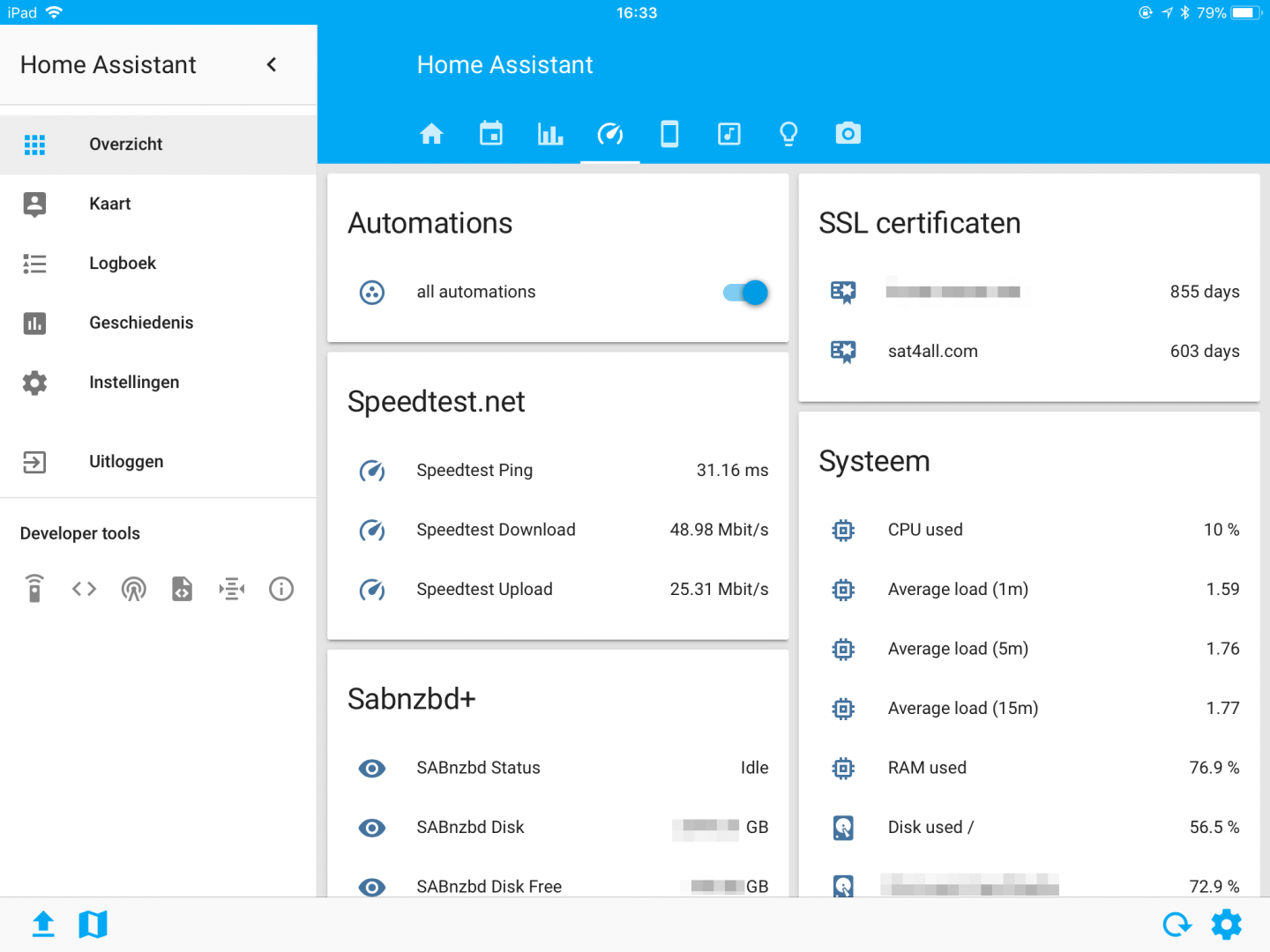Image resolution: width=1270 pixels, height=952 pixels.
Task: Collapse the sidebar with the chevron
Action: (x=272, y=64)
